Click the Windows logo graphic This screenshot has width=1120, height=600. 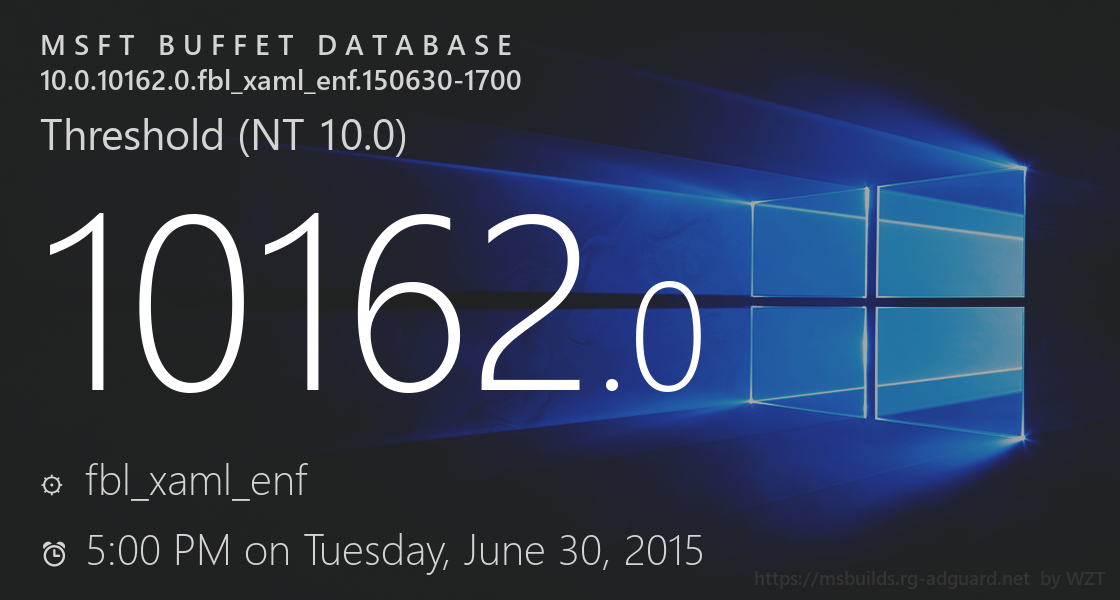(x=888, y=304)
